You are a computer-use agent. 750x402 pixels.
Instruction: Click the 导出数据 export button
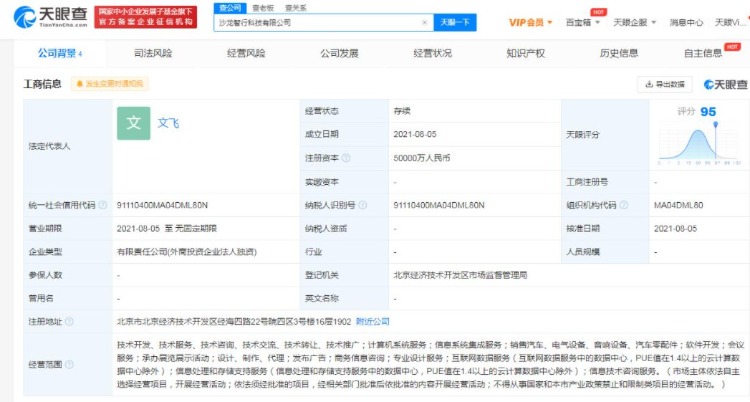[x=665, y=84]
